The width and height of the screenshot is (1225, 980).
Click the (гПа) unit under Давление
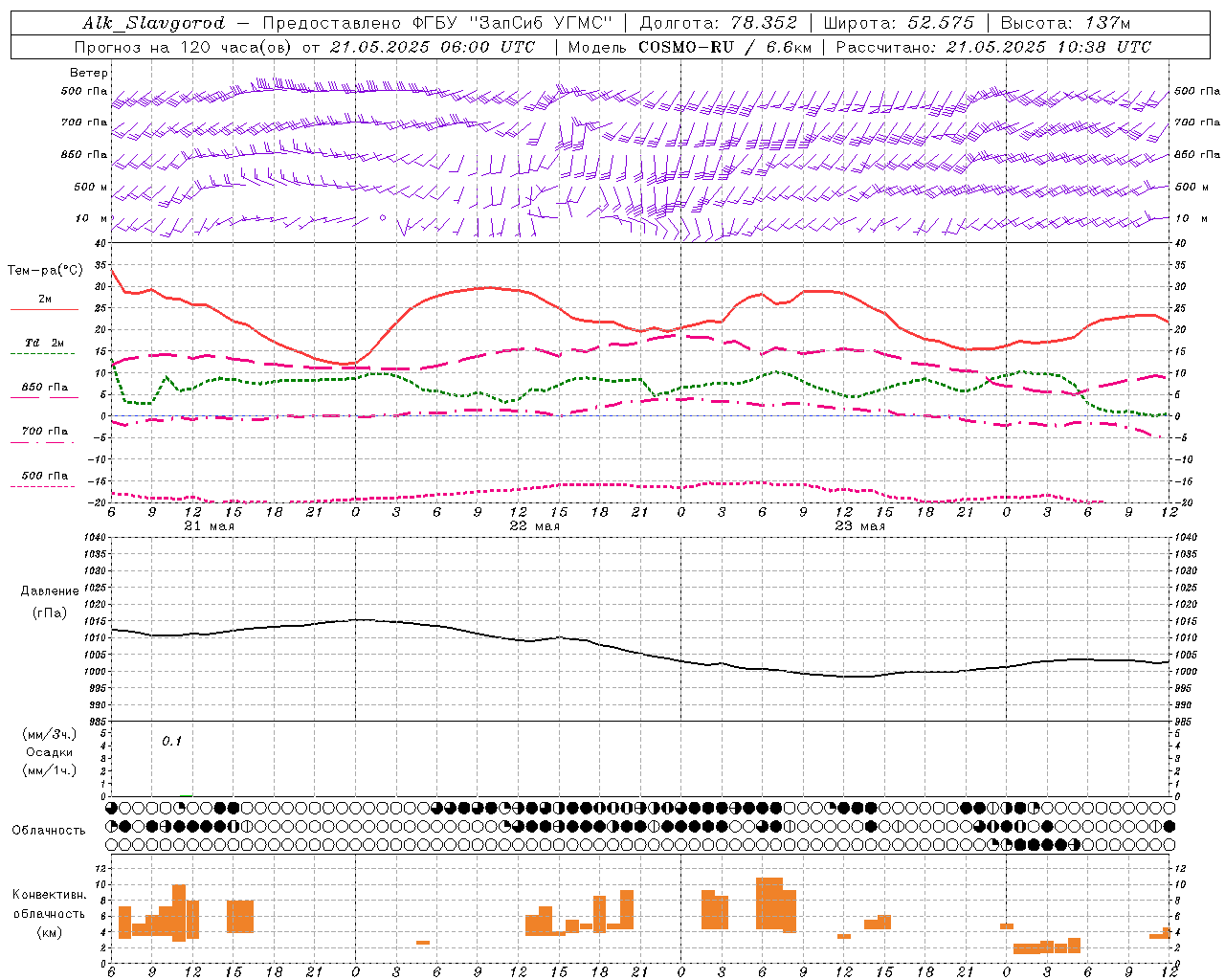(x=50, y=613)
